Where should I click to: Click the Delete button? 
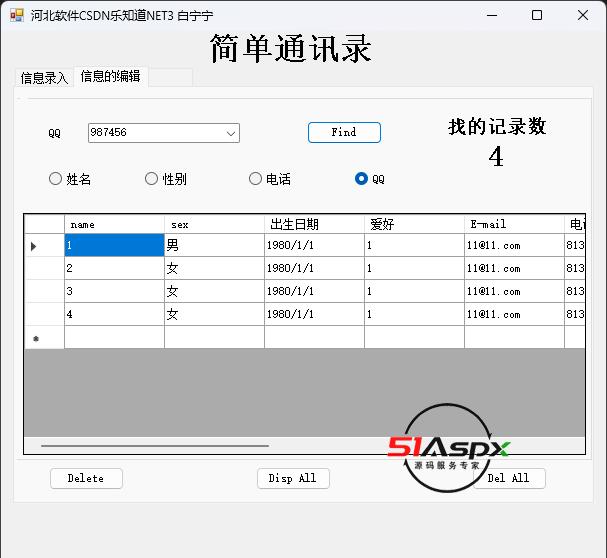[x=86, y=478]
